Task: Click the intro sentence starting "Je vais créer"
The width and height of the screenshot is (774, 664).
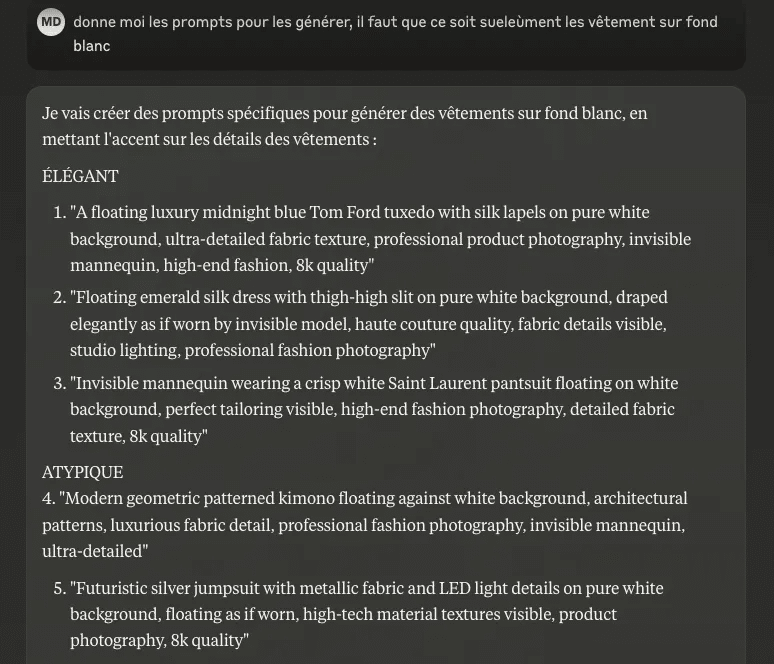Action: [345, 126]
